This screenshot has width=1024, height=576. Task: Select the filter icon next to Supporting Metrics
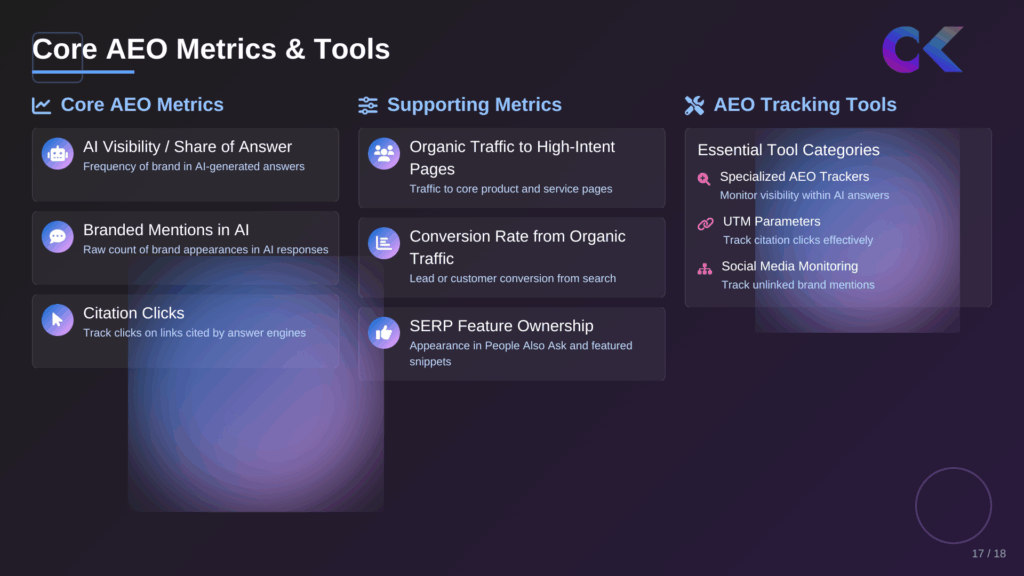[x=367, y=105]
